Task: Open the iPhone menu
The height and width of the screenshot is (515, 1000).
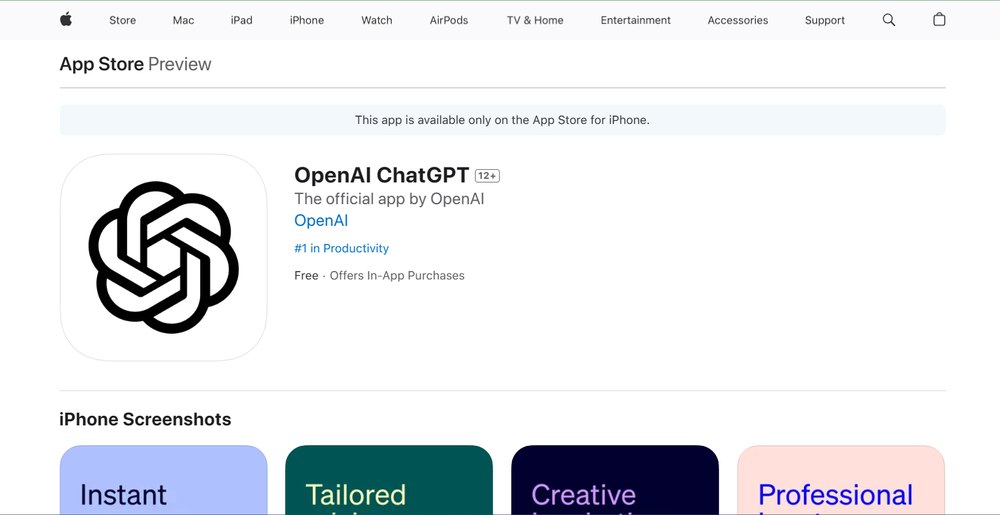Action: tap(307, 20)
